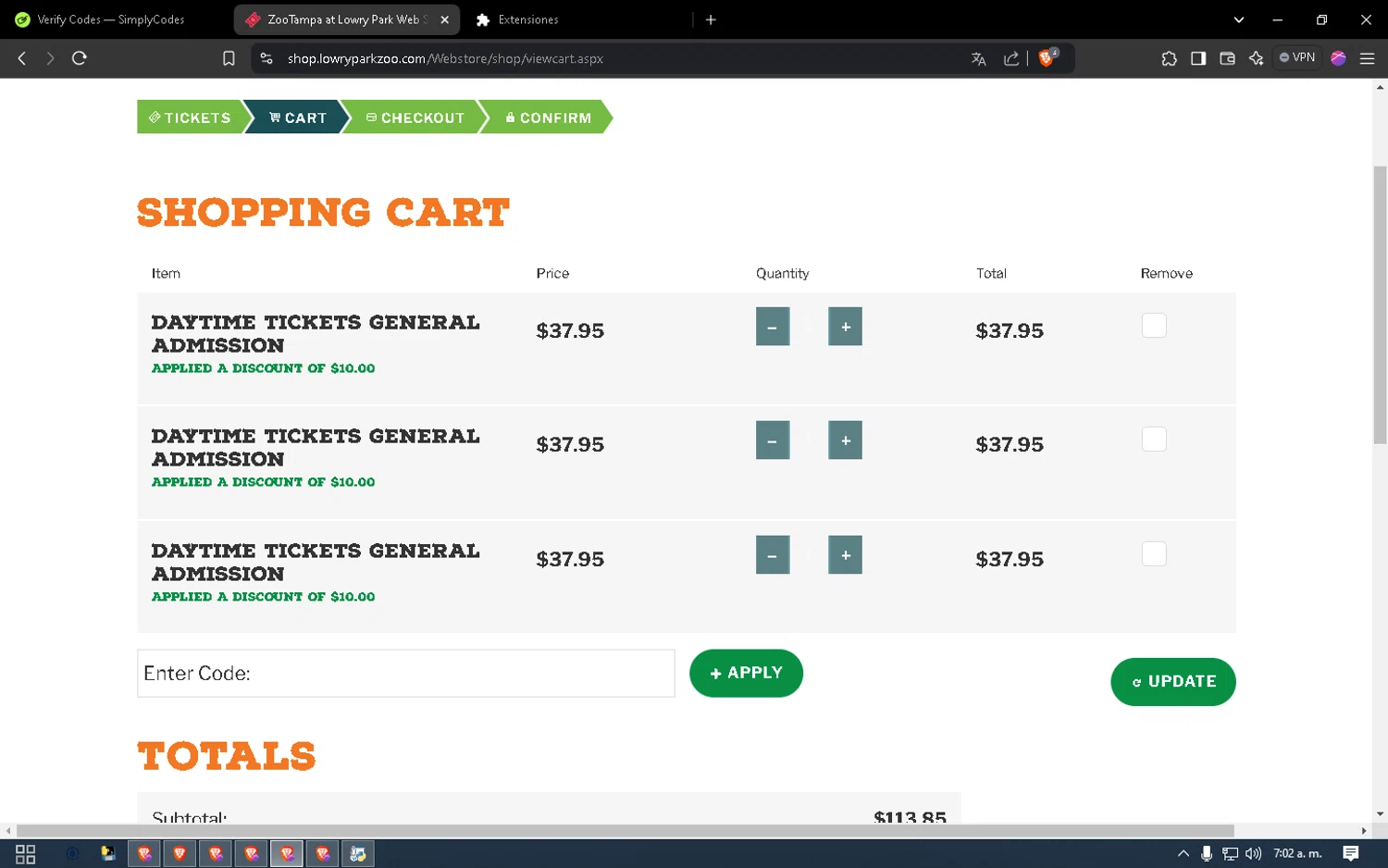Click the Enter Code input field
The height and width of the screenshot is (868, 1388).
pyautogui.click(x=406, y=673)
